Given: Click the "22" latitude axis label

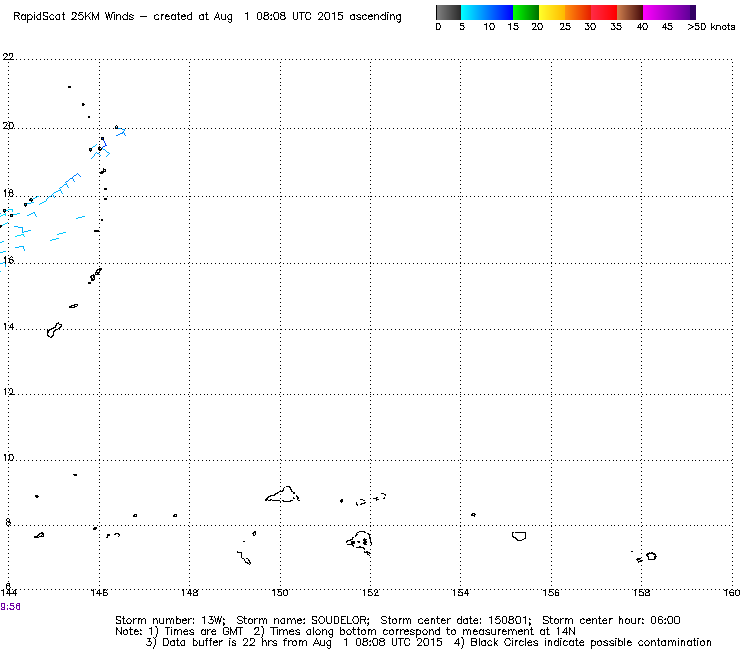Looking at the screenshot, I should point(8,57).
